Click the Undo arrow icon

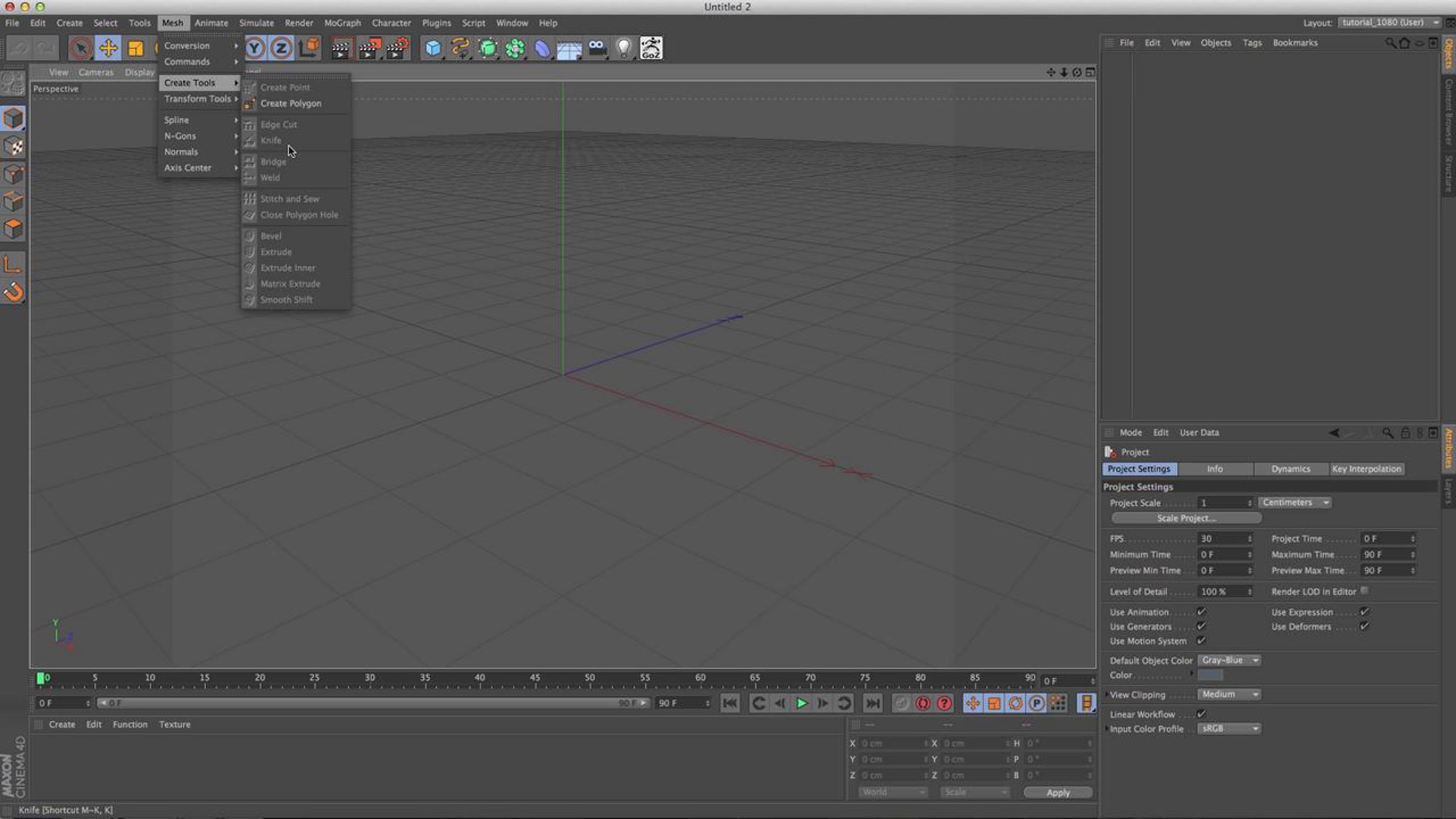[19, 48]
